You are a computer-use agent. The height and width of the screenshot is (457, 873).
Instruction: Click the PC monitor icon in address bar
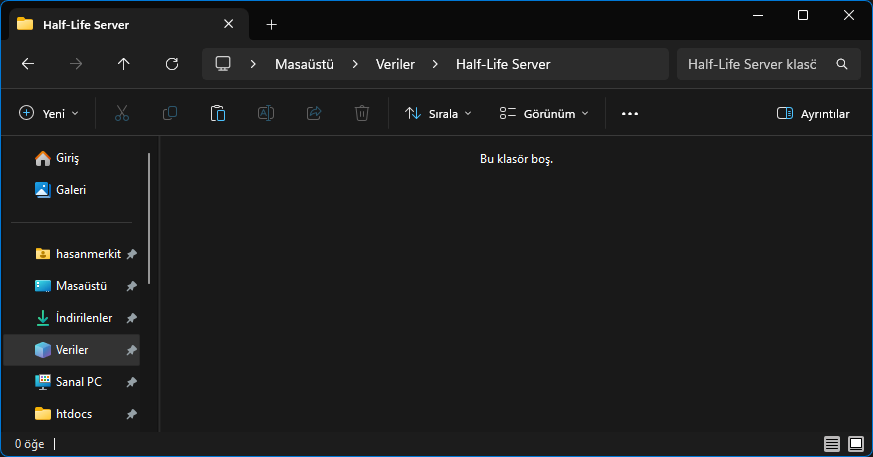(223, 64)
